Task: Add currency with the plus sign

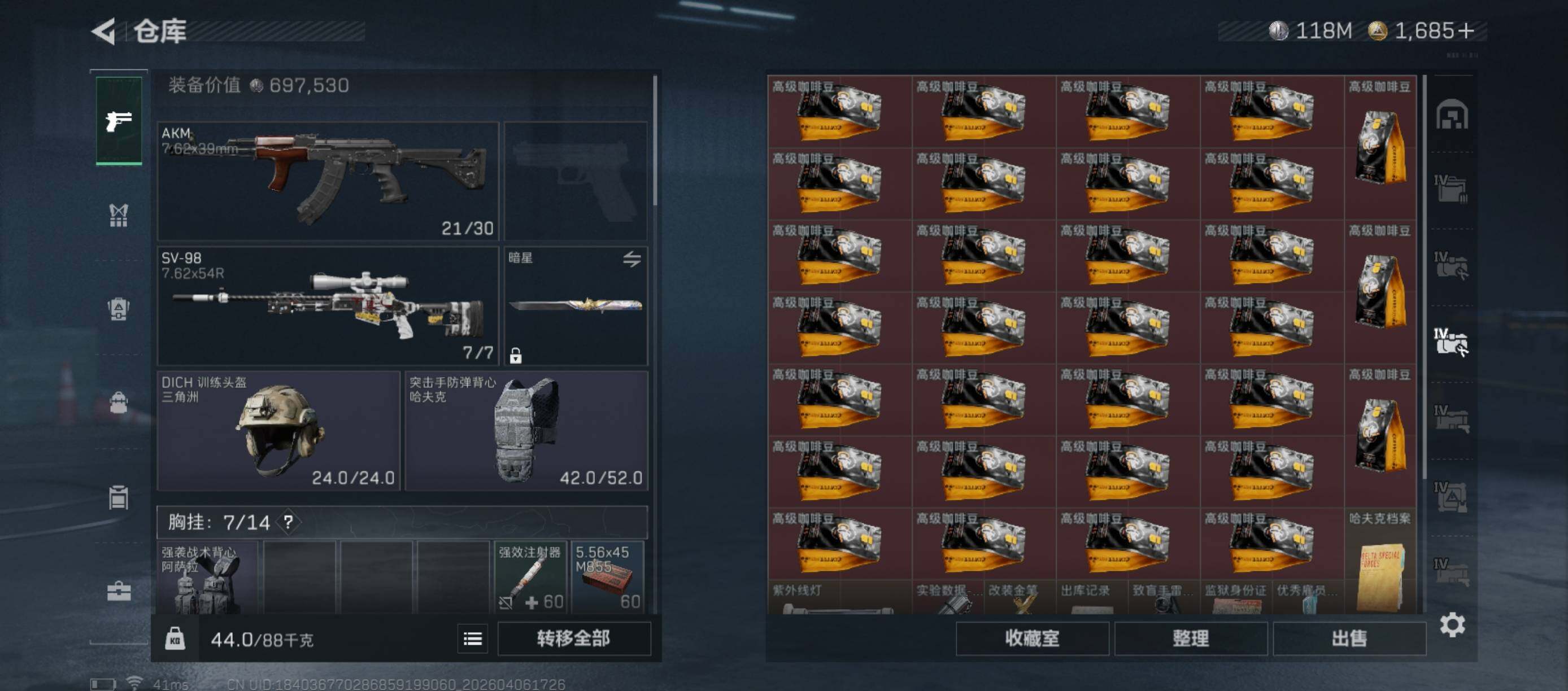Action: (x=1466, y=30)
